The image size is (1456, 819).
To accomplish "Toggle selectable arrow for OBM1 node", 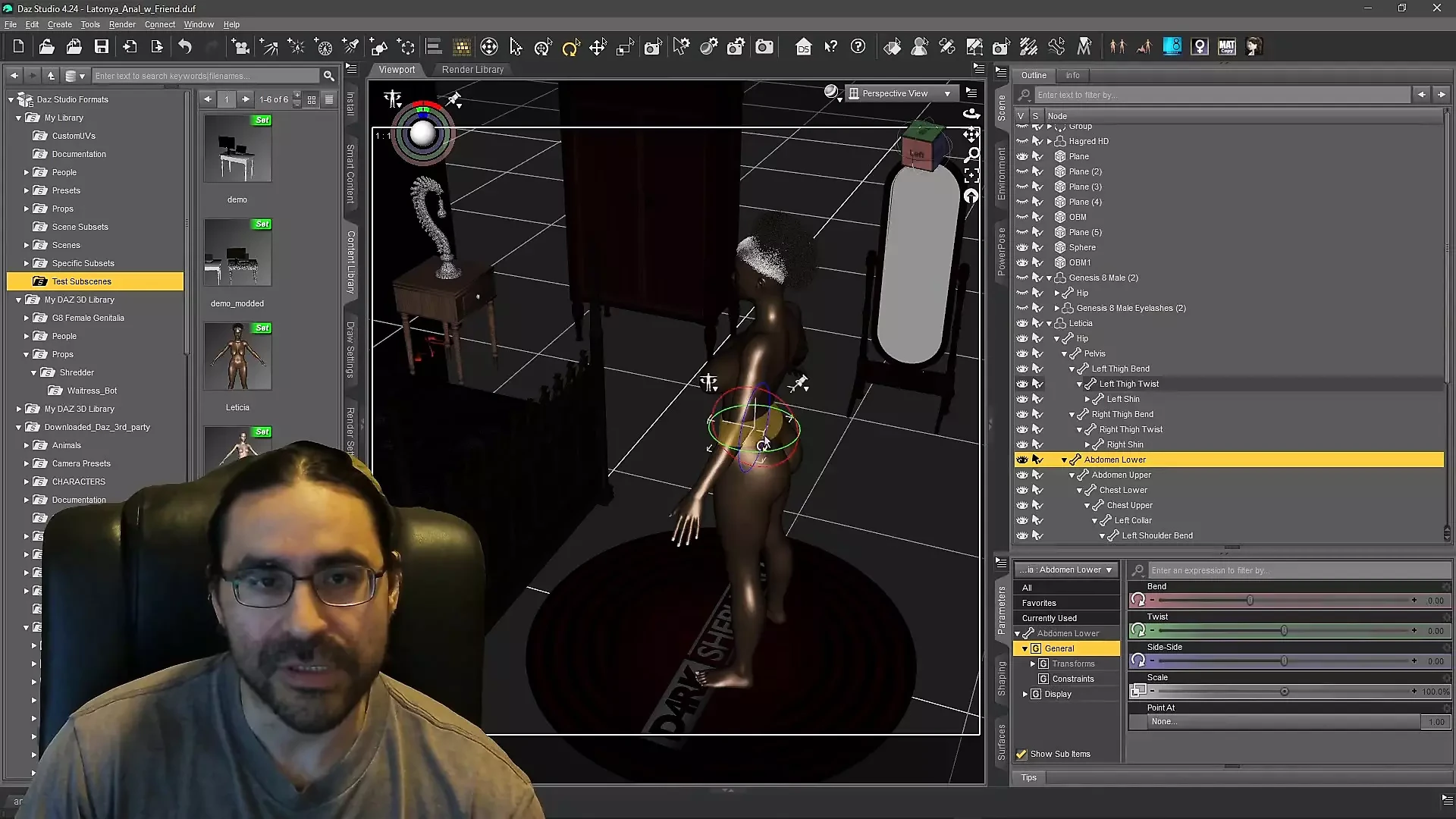I will [1037, 262].
